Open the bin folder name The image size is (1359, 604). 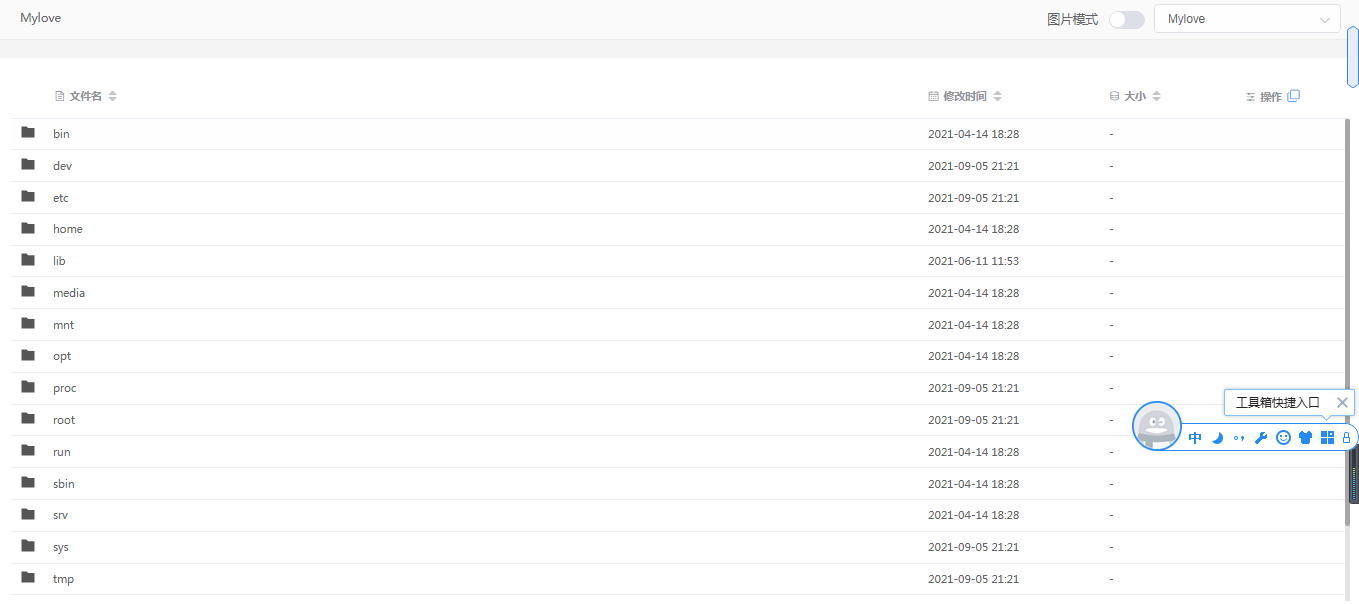point(61,133)
